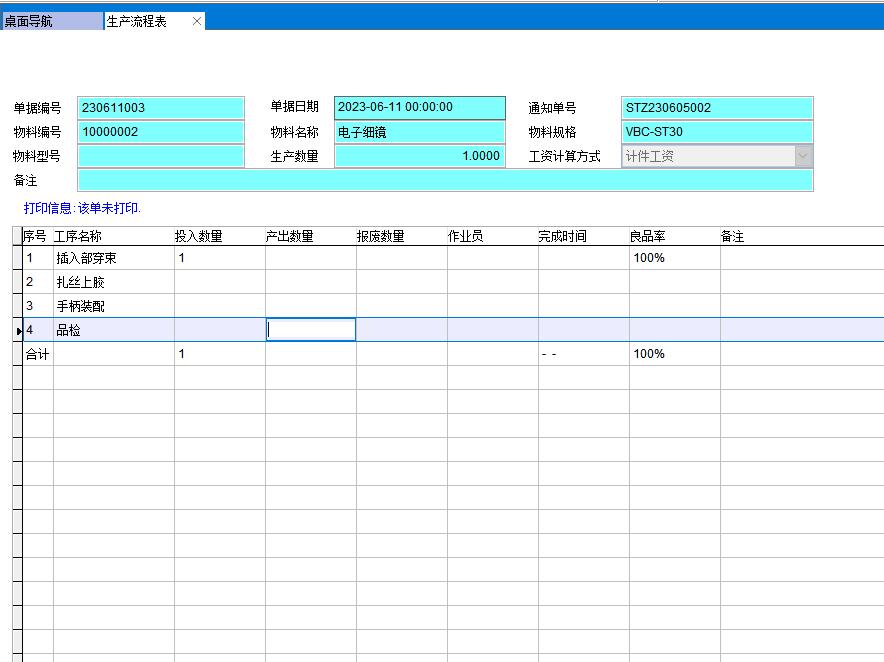Click the 物料规格 field showing VBC-ST30
The width and height of the screenshot is (884, 662).
(x=716, y=132)
